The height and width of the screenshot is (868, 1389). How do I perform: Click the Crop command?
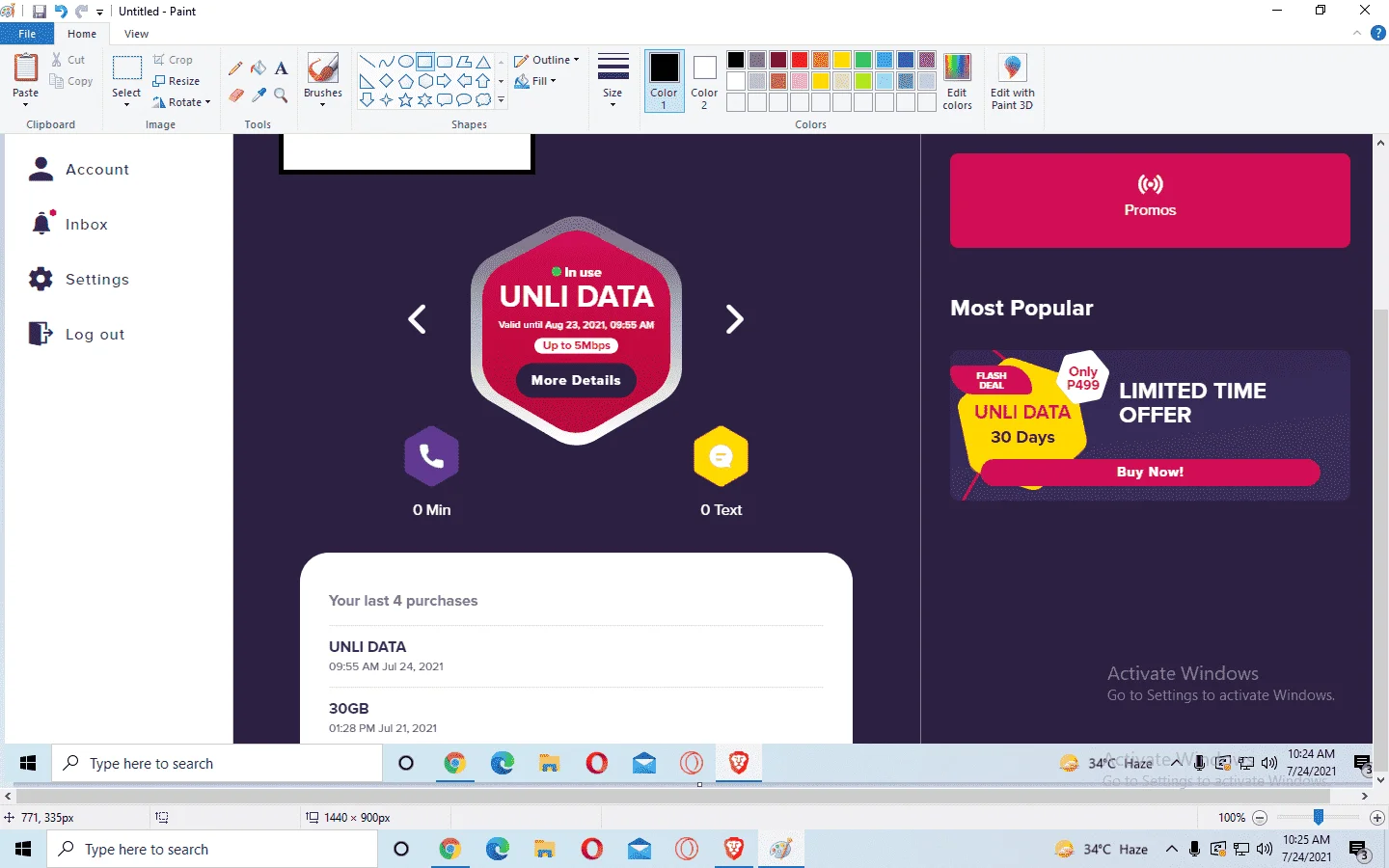174,60
